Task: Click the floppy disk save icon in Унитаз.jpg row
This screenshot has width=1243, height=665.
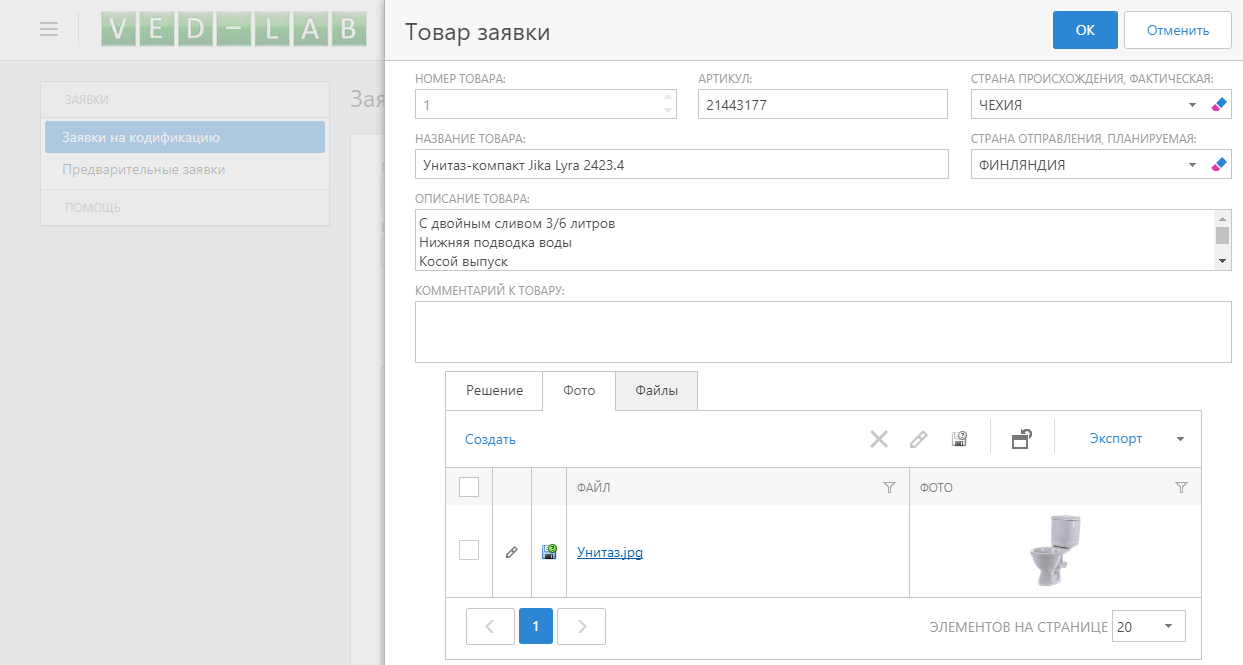Action: click(549, 551)
